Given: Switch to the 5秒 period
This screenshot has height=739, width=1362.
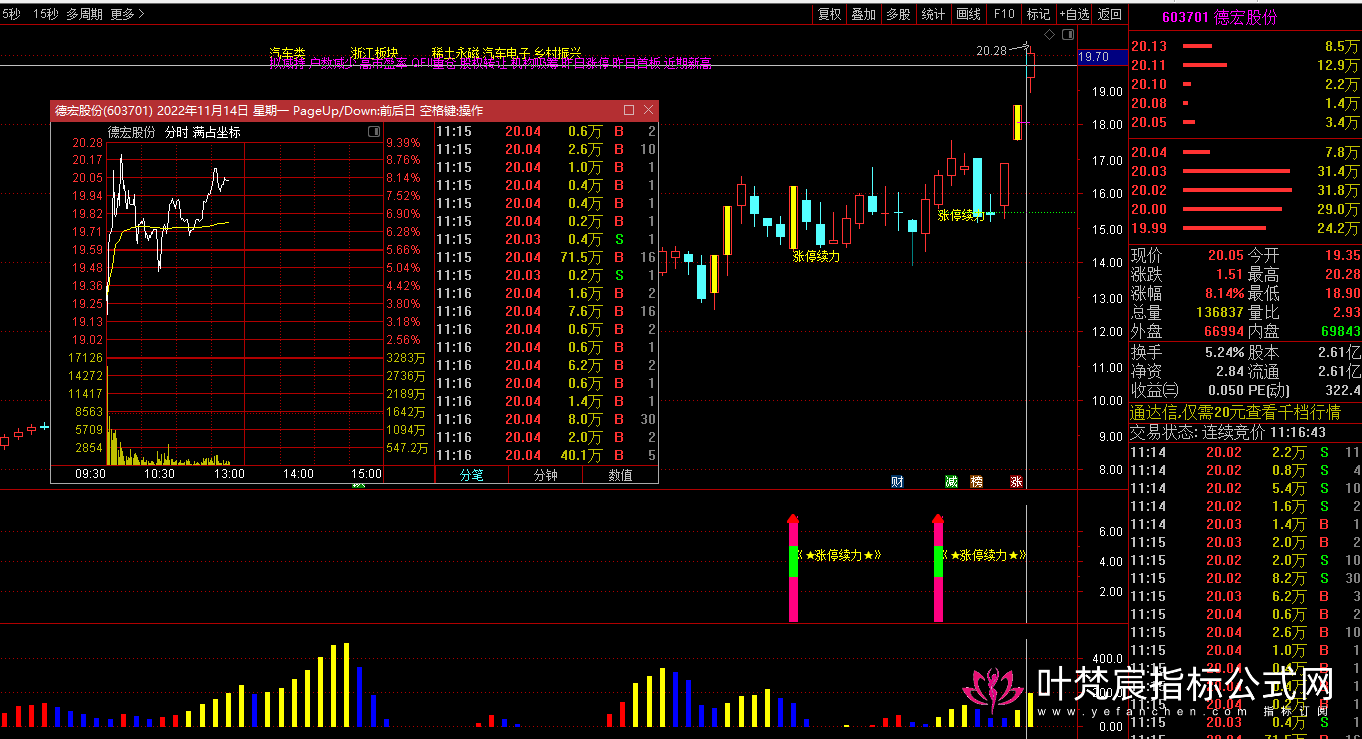Looking at the screenshot, I should (11, 14).
